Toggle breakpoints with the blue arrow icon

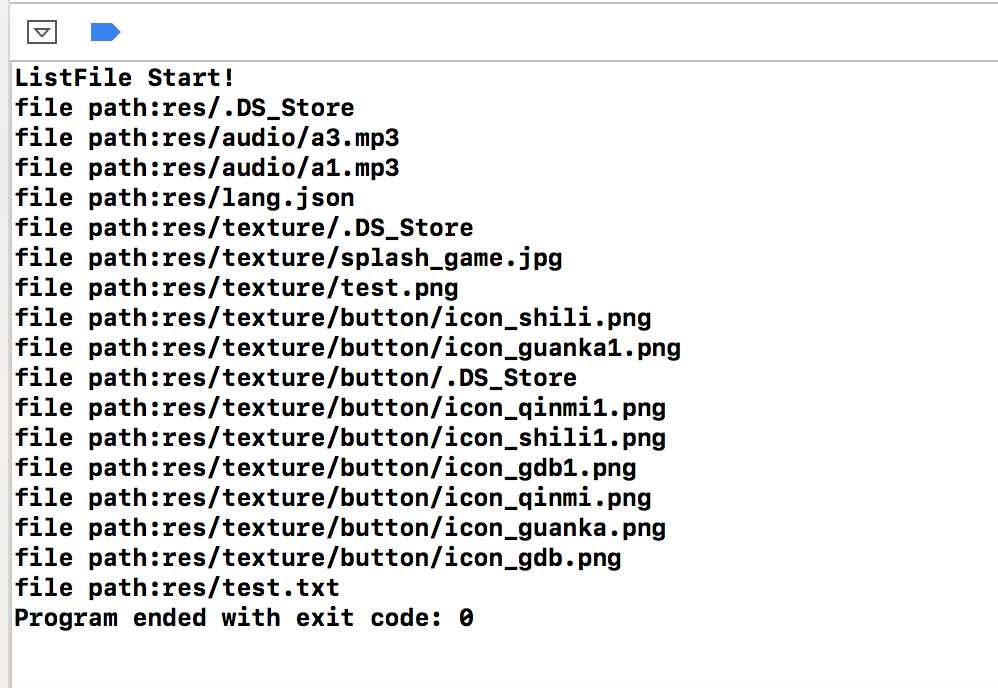(x=105, y=32)
